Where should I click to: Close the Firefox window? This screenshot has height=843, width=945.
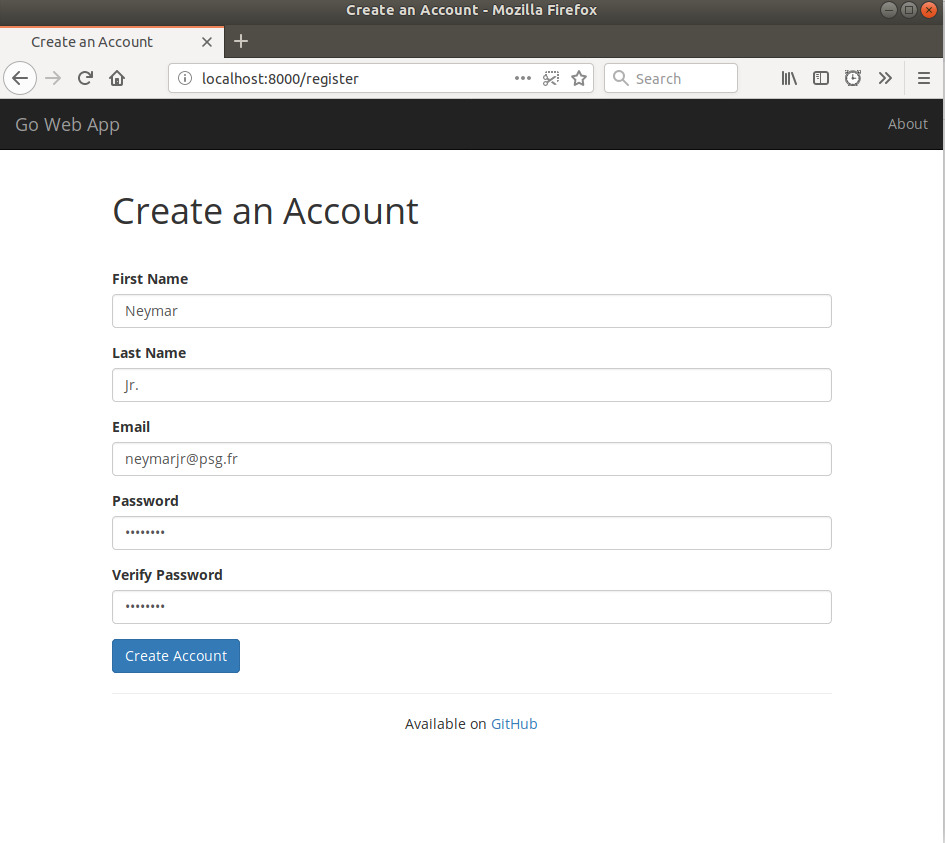coord(929,10)
